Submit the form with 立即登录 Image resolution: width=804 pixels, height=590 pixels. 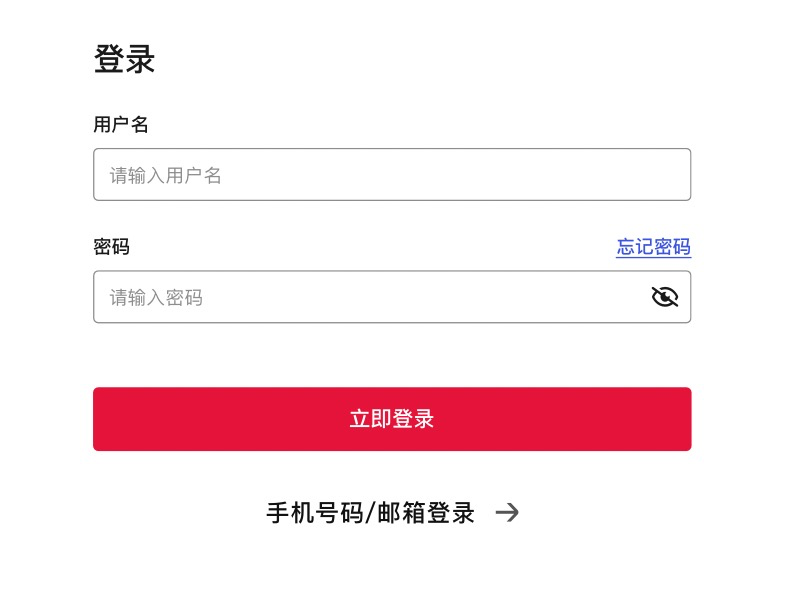point(392,419)
